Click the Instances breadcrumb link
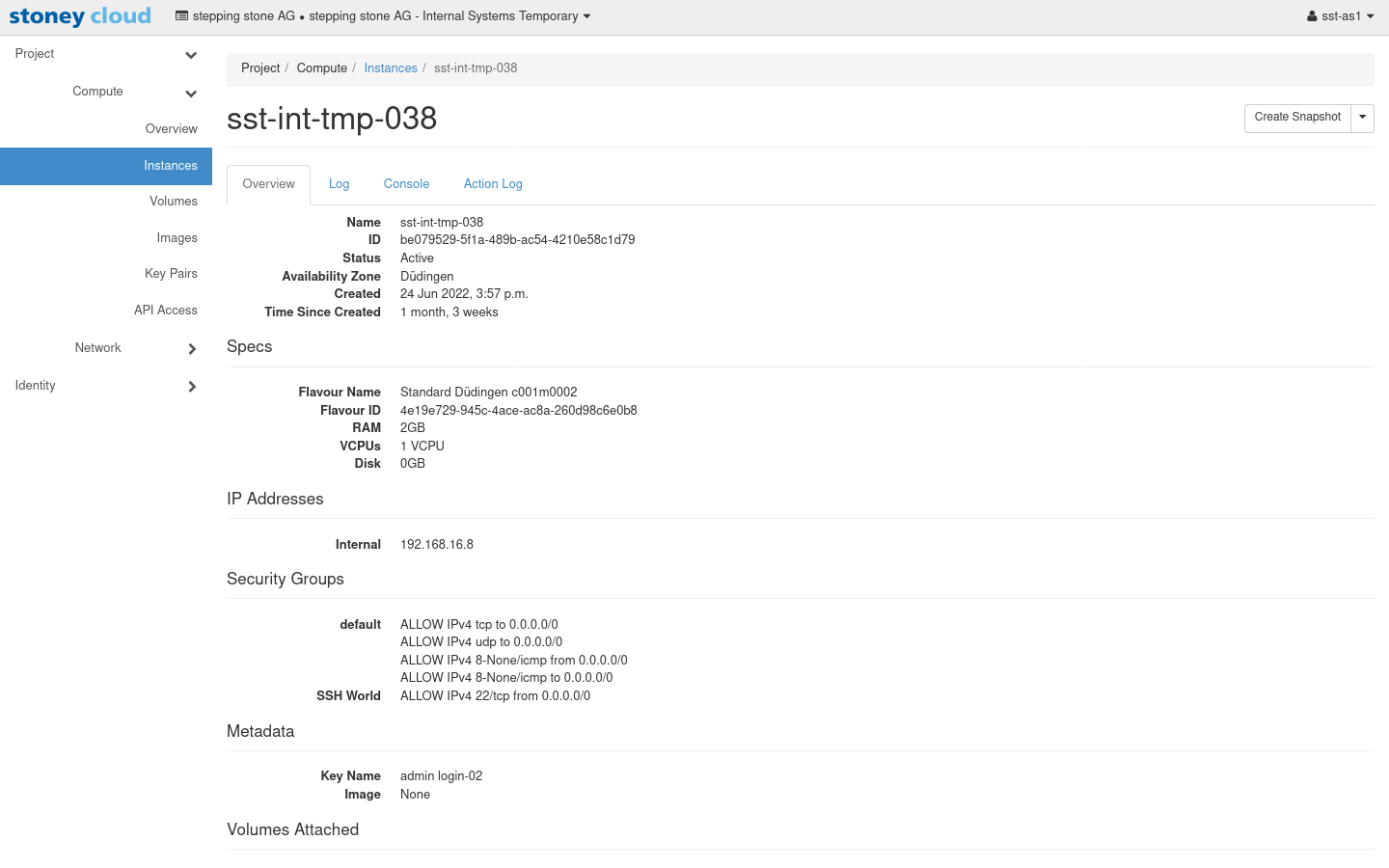 (x=391, y=68)
